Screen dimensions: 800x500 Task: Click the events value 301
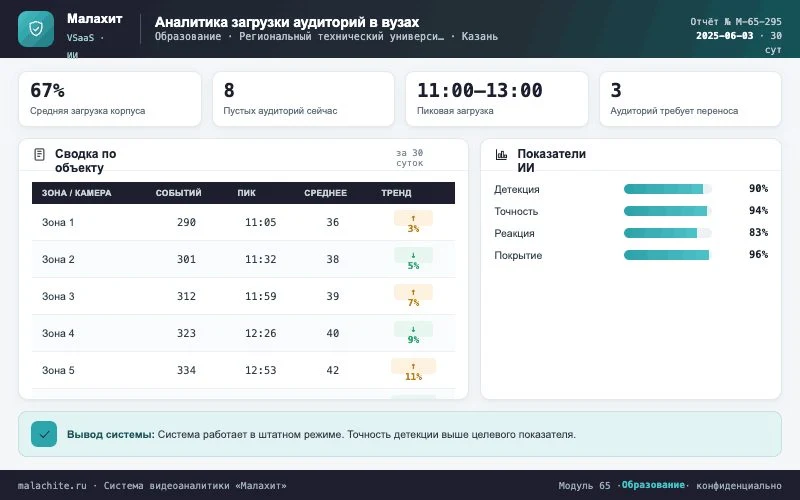(x=186, y=259)
